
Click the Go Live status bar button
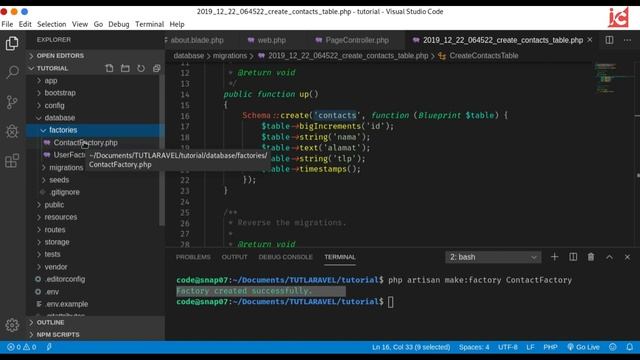[583, 347]
